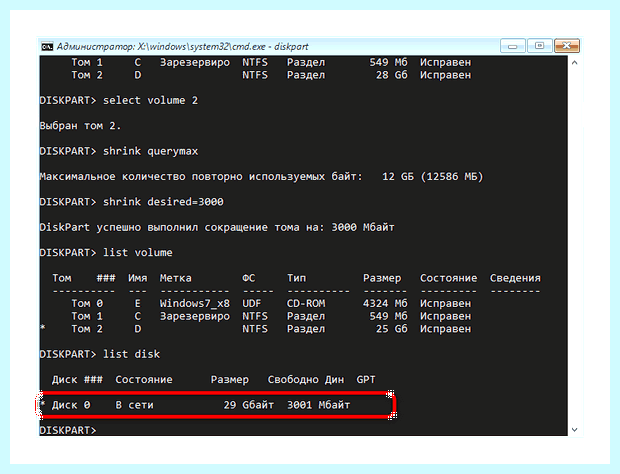Click the scrollbar up arrow
The width and height of the screenshot is (620, 474).
(575, 62)
